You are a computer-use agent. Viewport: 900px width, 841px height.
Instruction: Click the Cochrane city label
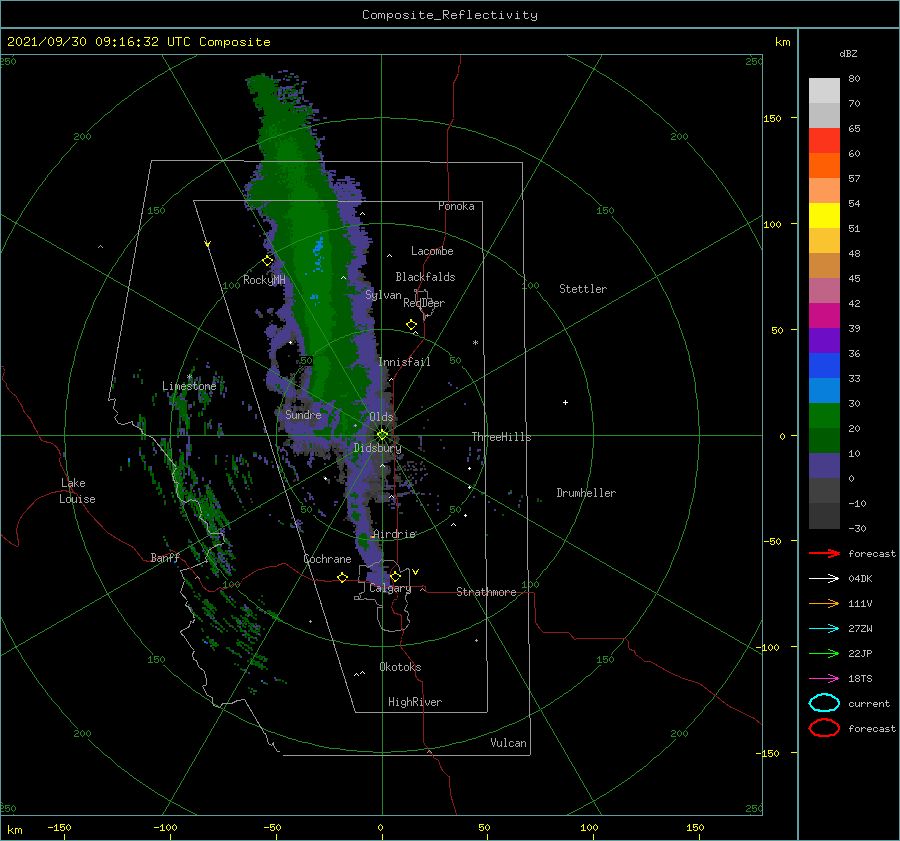pyautogui.click(x=327, y=559)
